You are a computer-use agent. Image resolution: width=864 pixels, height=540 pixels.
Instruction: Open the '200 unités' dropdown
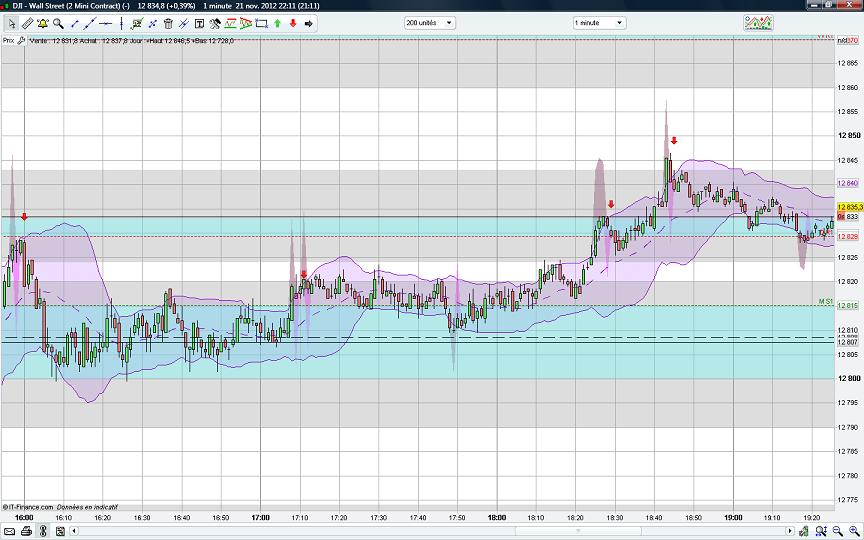coord(429,22)
